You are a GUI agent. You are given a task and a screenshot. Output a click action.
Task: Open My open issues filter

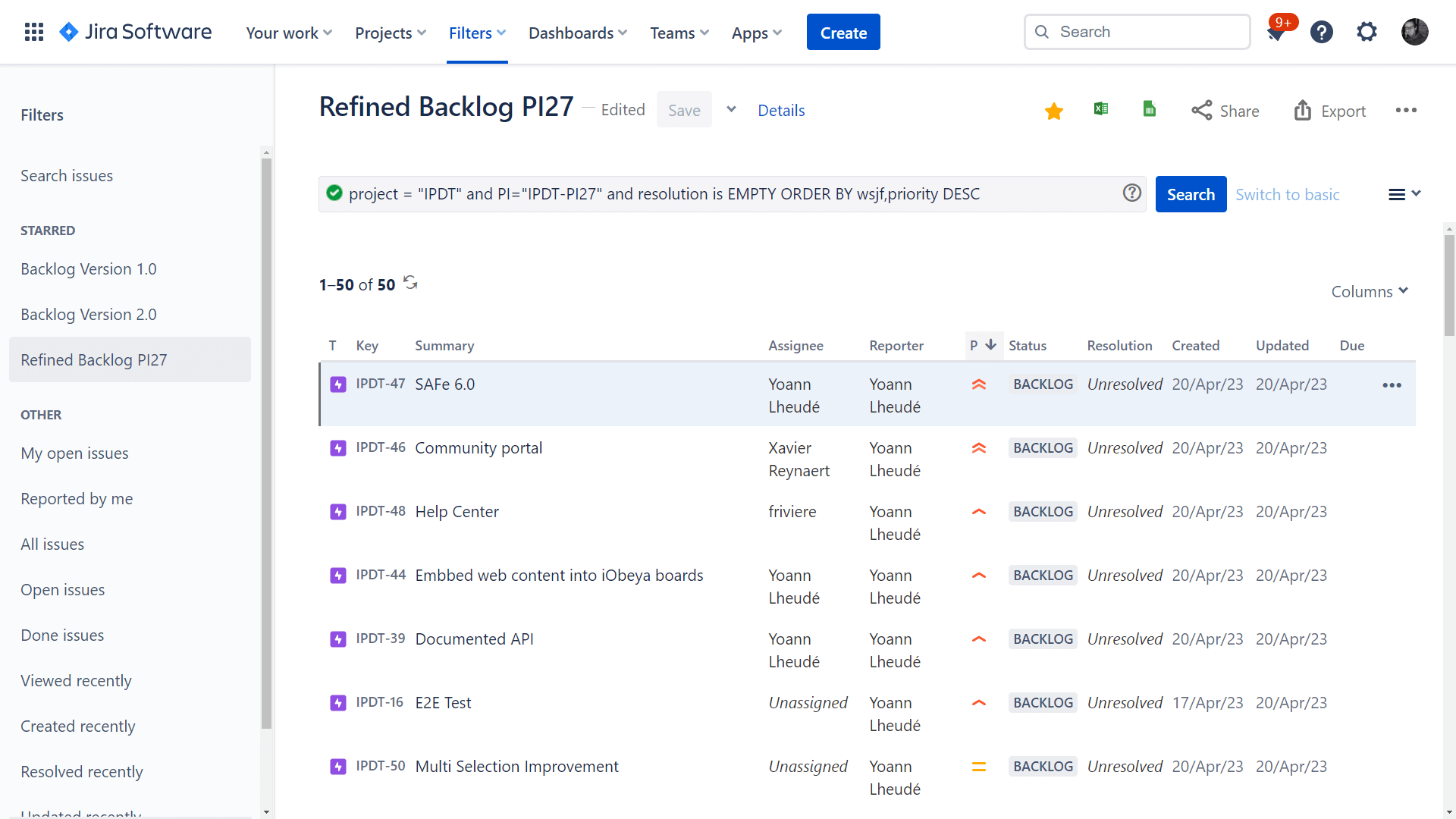tap(74, 453)
